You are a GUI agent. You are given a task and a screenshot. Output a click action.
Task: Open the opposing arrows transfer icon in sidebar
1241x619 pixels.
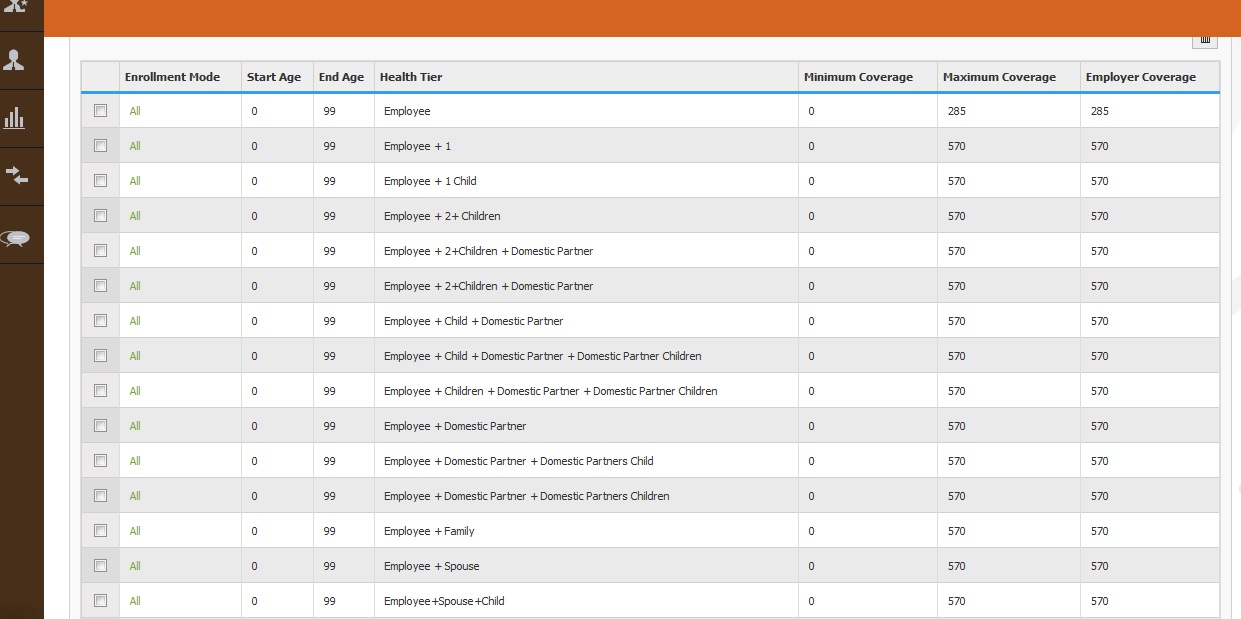tap(17, 175)
